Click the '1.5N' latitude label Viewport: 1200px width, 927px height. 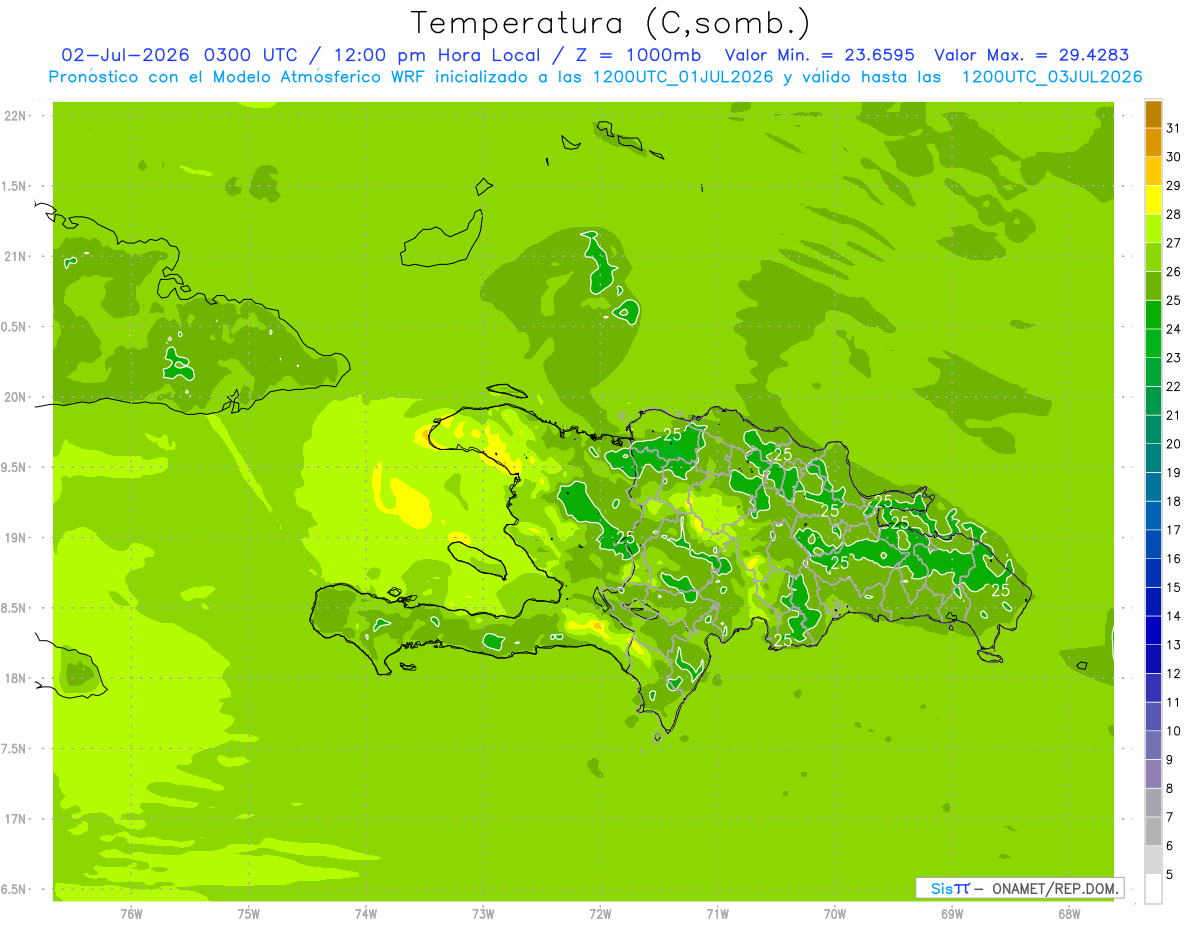(14, 186)
